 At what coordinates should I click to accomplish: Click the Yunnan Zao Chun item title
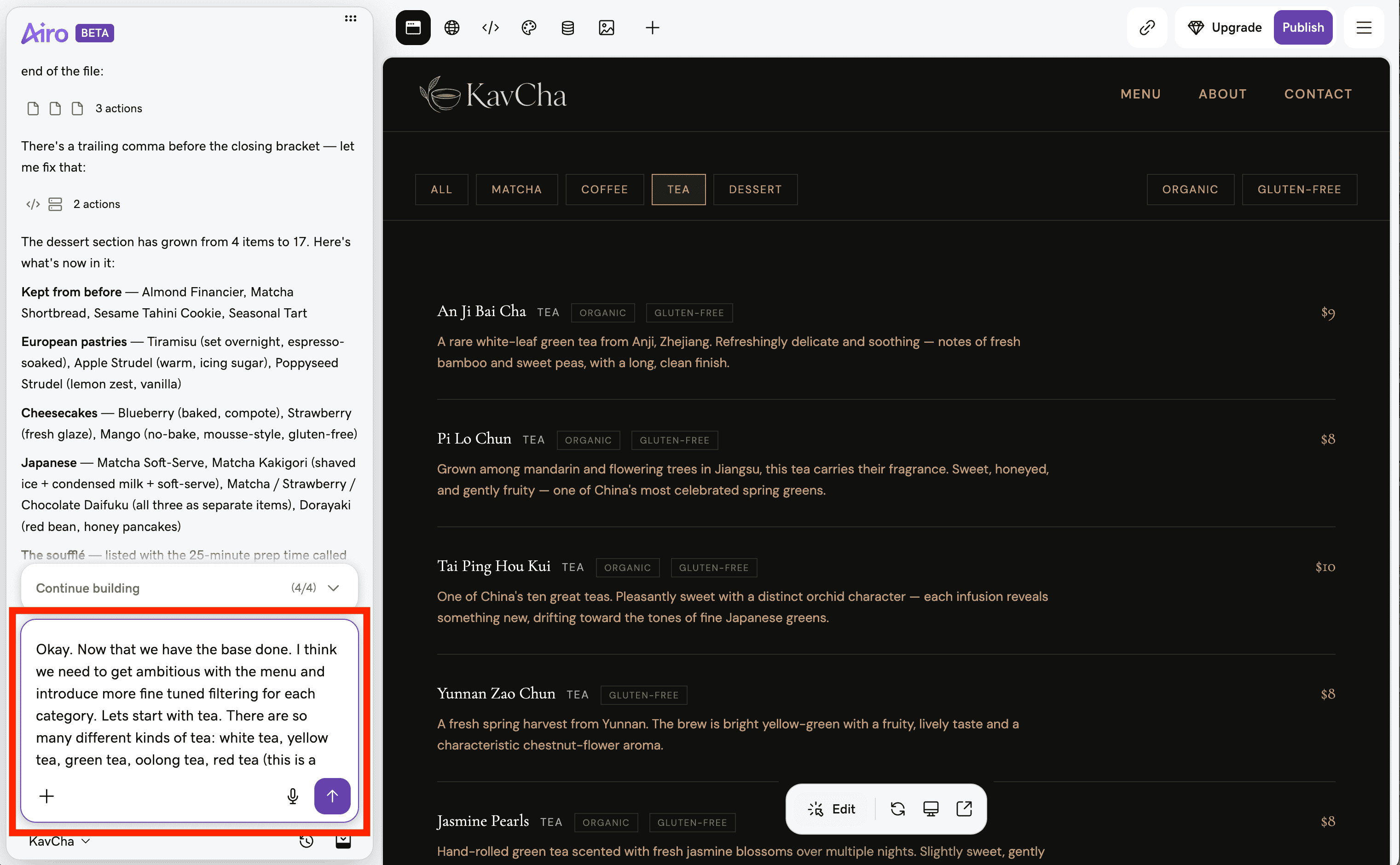[x=496, y=693]
